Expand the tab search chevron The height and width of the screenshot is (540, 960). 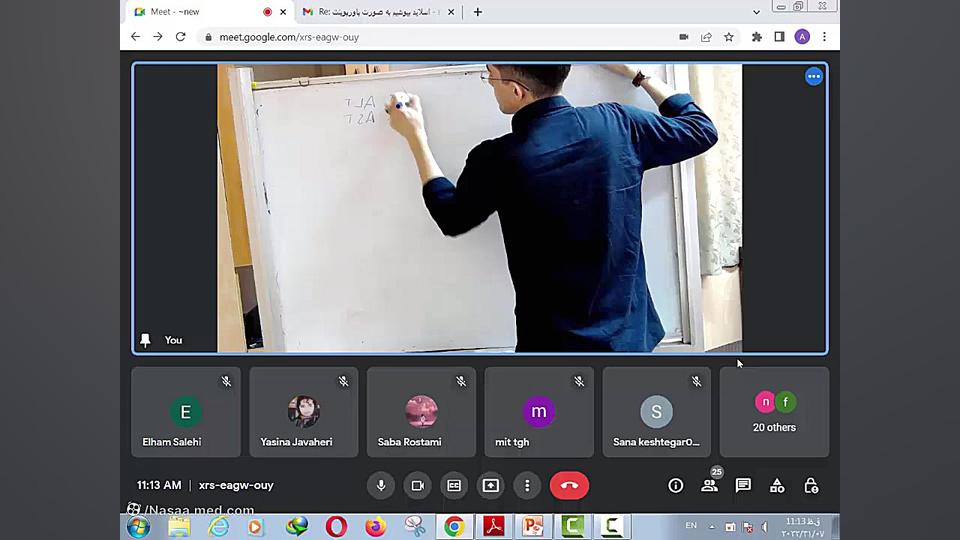point(757,12)
